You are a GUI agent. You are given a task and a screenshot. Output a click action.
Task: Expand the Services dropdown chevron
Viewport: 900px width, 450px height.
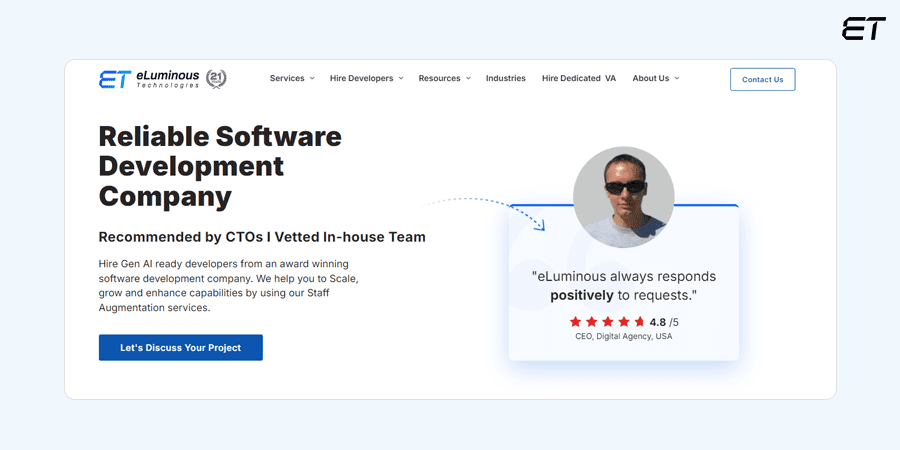point(312,79)
